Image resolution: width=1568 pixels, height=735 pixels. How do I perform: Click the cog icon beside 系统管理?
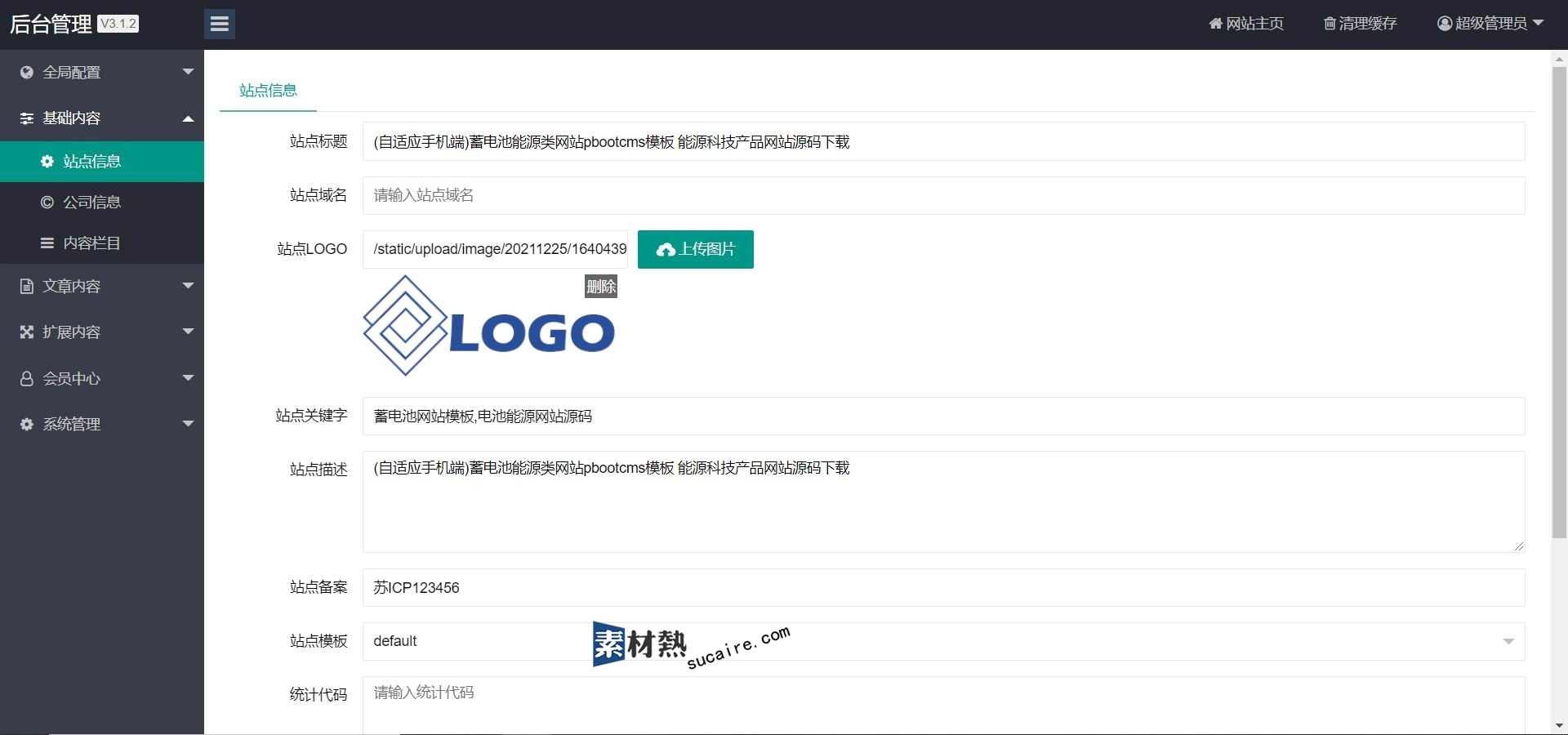27,424
